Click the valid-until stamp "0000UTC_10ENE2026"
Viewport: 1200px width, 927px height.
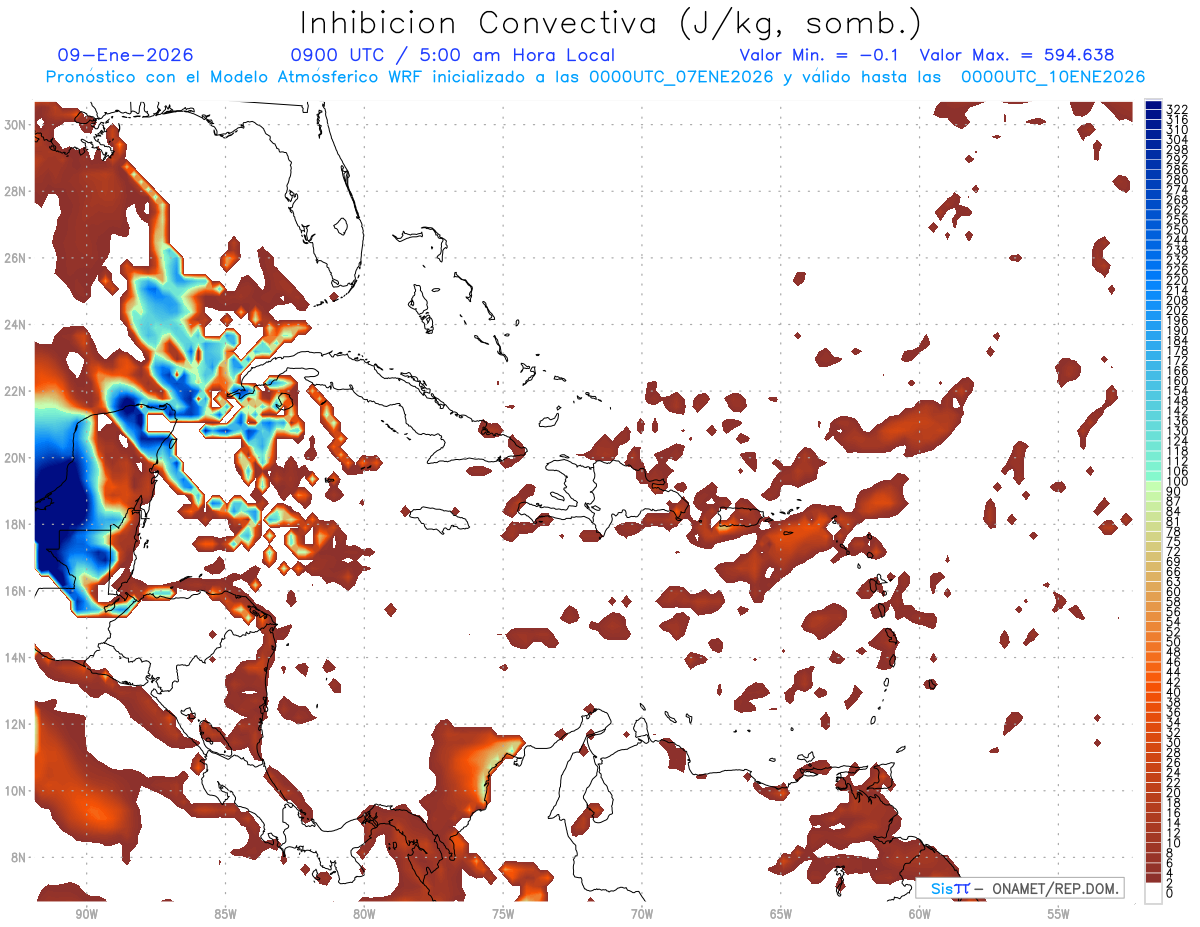[1053, 77]
